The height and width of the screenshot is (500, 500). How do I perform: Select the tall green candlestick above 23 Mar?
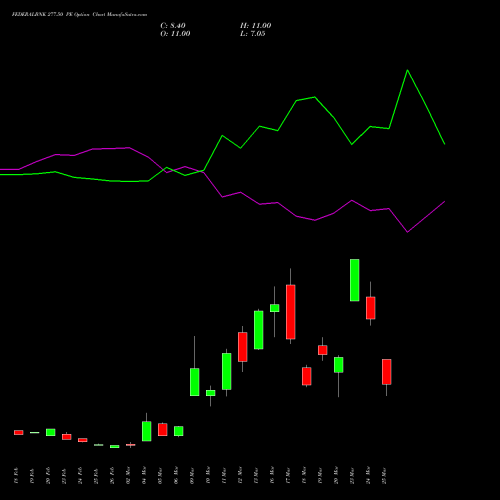coord(355,280)
